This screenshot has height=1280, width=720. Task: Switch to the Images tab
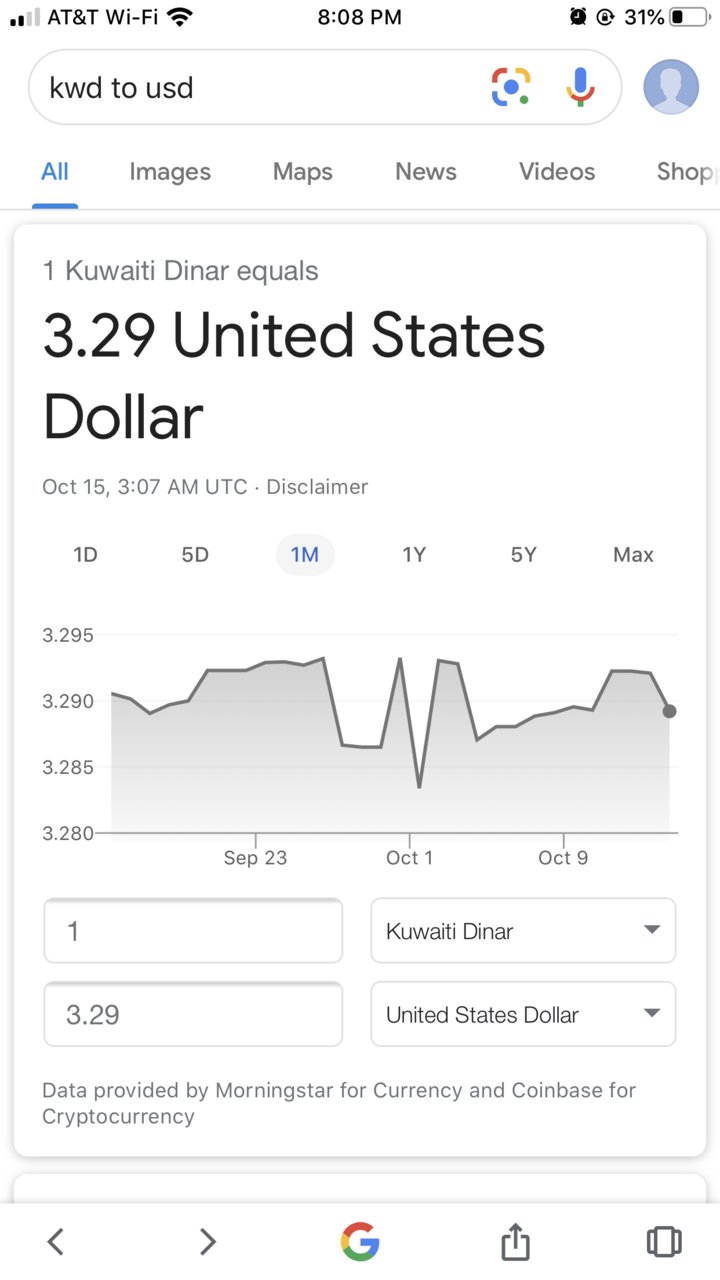click(170, 172)
